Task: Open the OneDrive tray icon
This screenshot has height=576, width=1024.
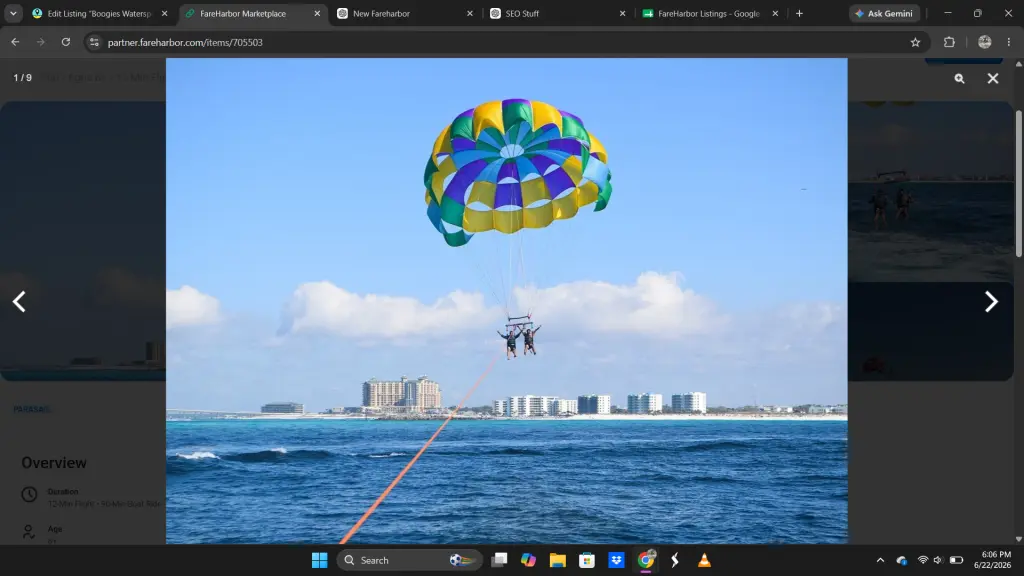Action: (x=902, y=560)
